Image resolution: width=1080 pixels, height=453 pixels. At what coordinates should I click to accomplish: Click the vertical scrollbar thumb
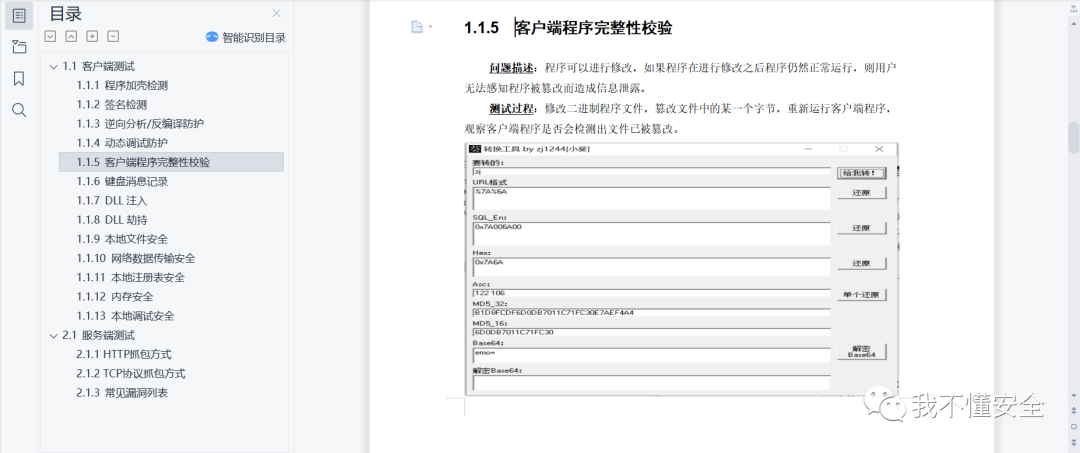pyautogui.click(x=1073, y=138)
